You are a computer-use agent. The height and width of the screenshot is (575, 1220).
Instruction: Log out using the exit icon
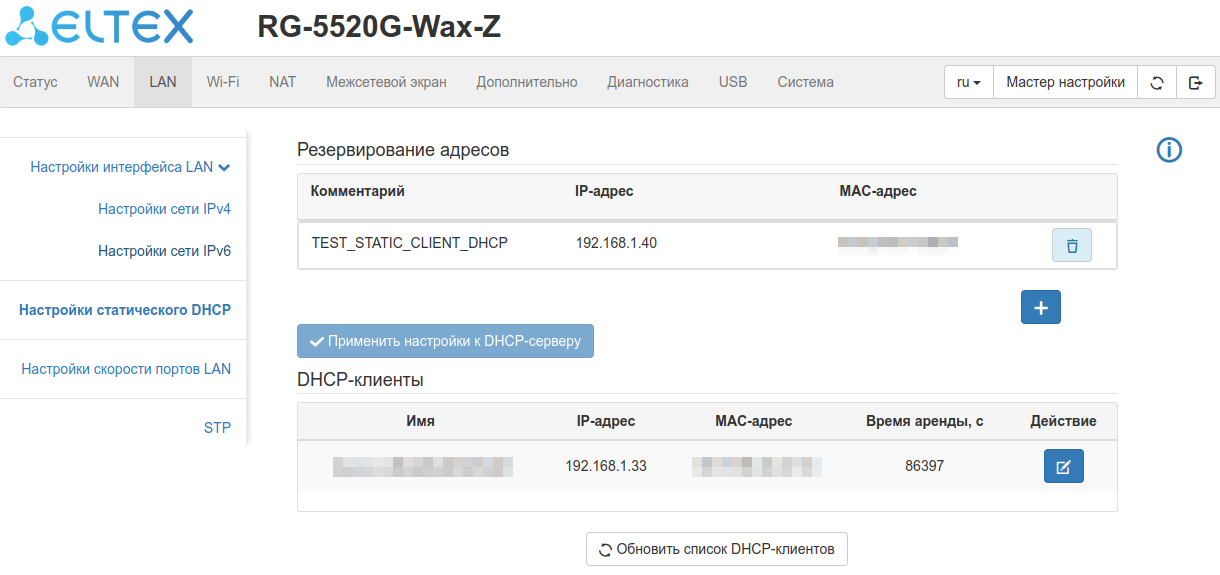(1195, 83)
